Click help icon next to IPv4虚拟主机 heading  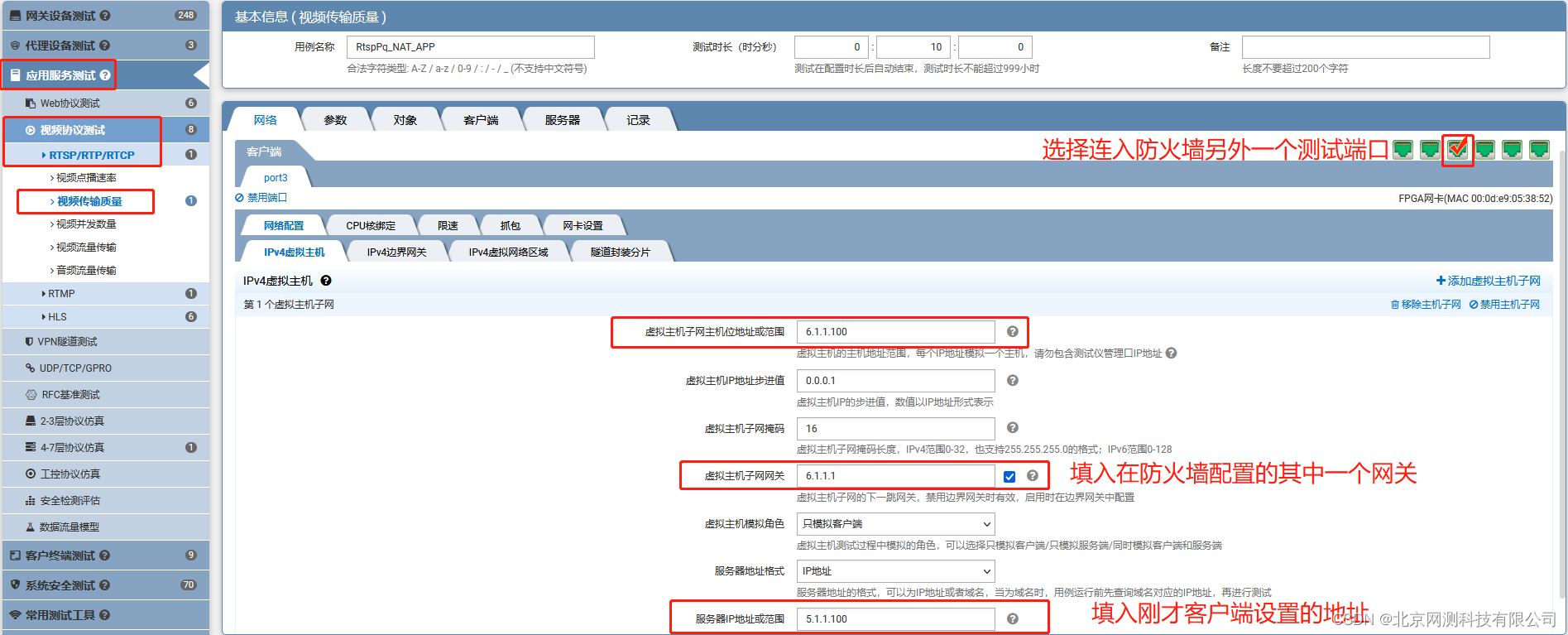point(326,281)
